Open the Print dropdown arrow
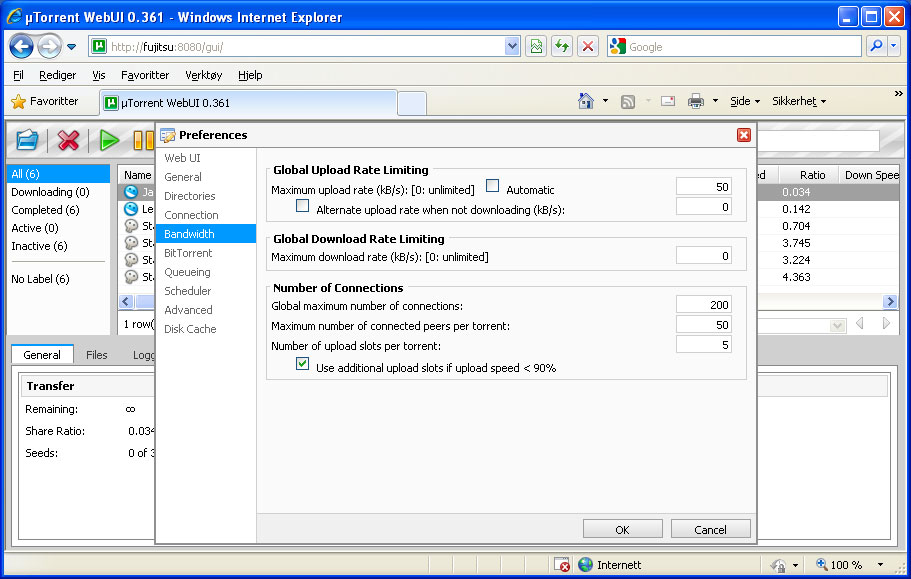The height and width of the screenshot is (579, 911). point(715,101)
